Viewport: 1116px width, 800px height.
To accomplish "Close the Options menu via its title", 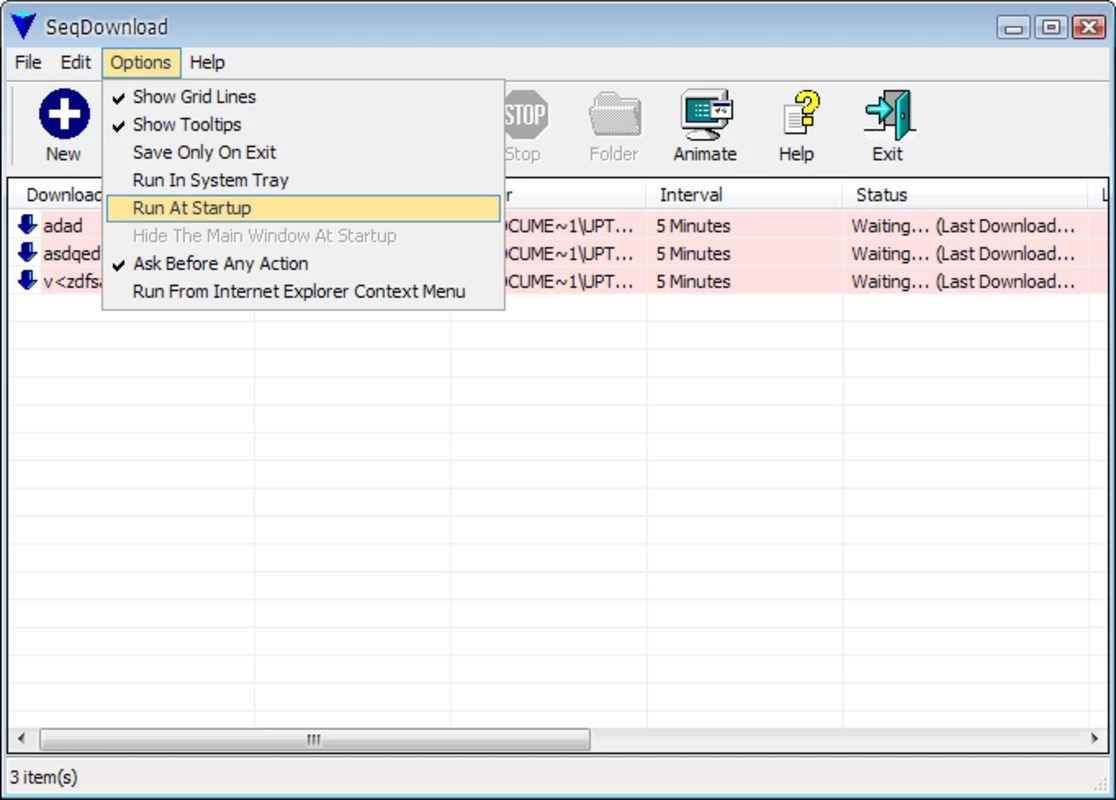I will pos(141,63).
